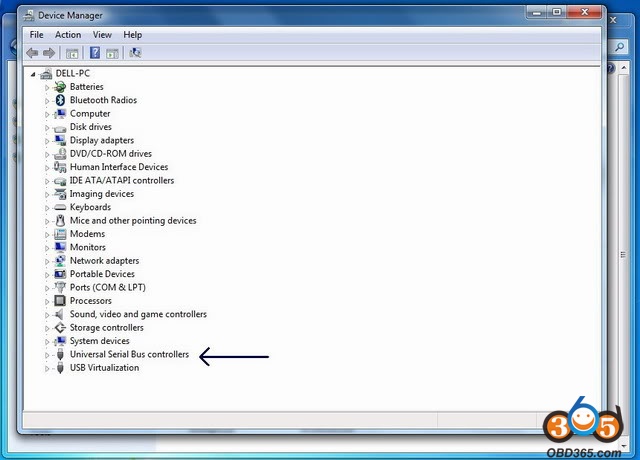
Task: Select the Portable Devices label
Action: tap(102, 274)
